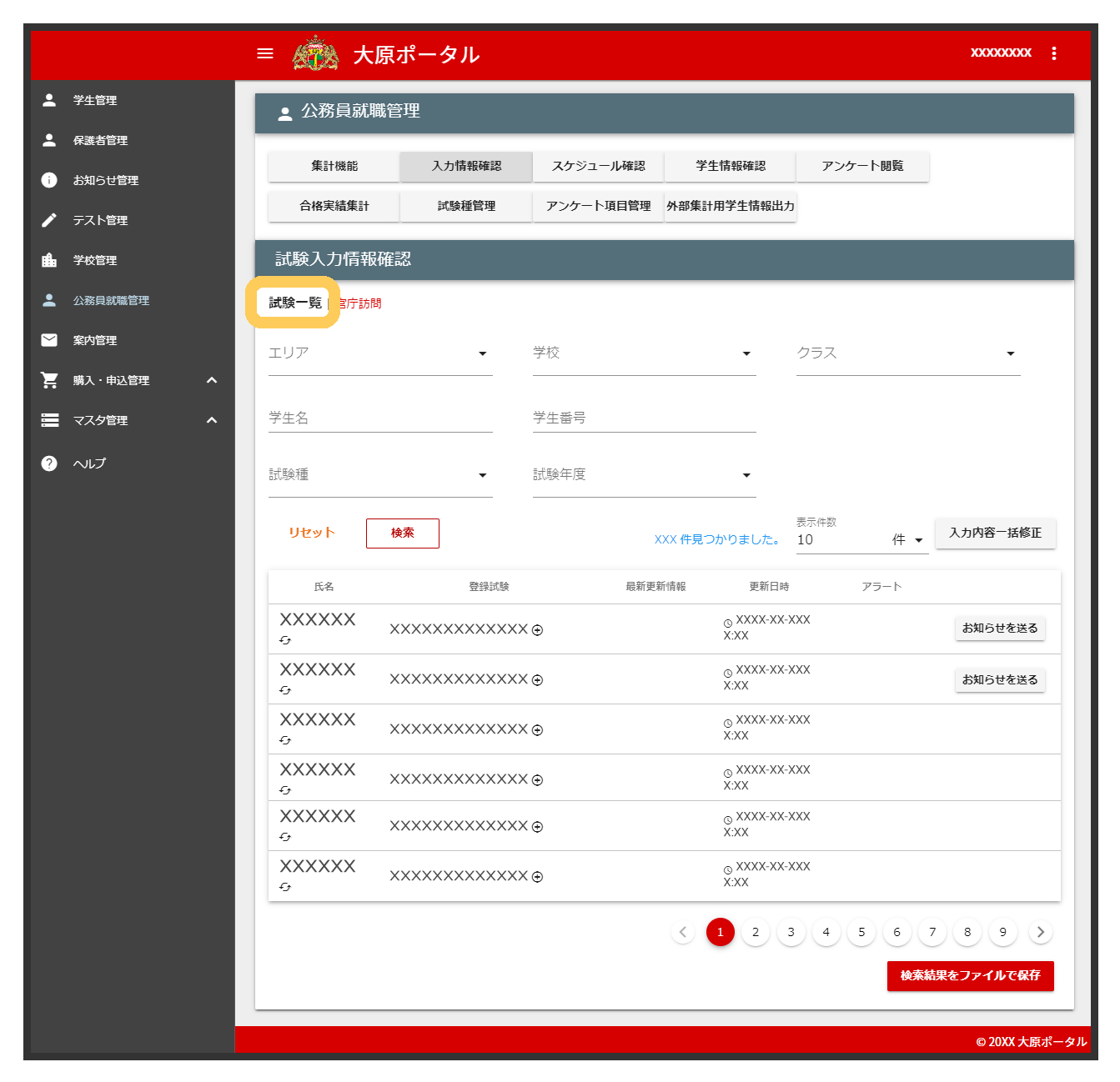The height and width of the screenshot is (1082, 1120).
Task: Click plus-circle icon in last row's 登録試験
Action: coord(537,877)
